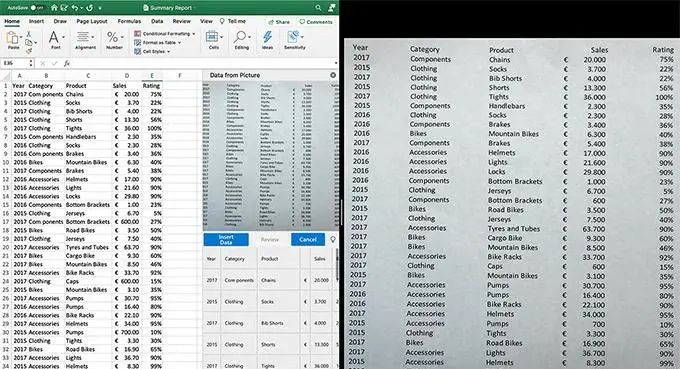Screen dimensions: 680x369
Task: Click the Review button
Action: click(x=270, y=239)
